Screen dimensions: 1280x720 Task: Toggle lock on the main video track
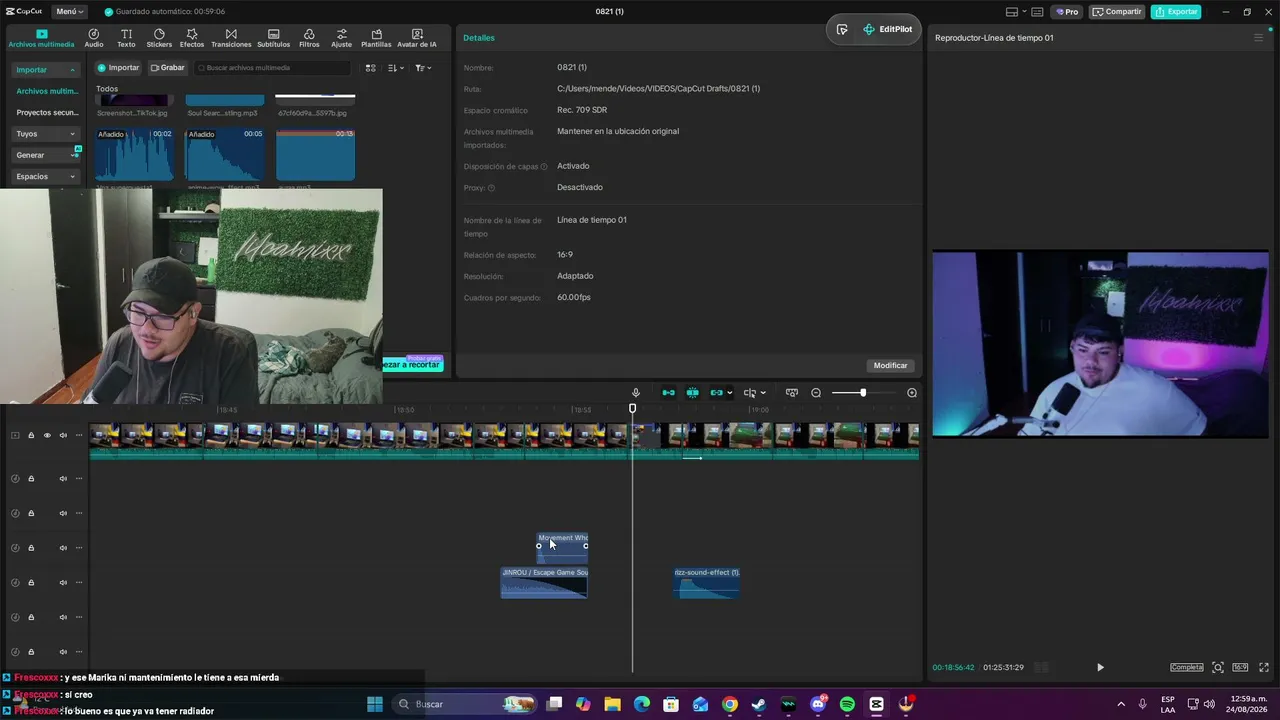tap(31, 435)
